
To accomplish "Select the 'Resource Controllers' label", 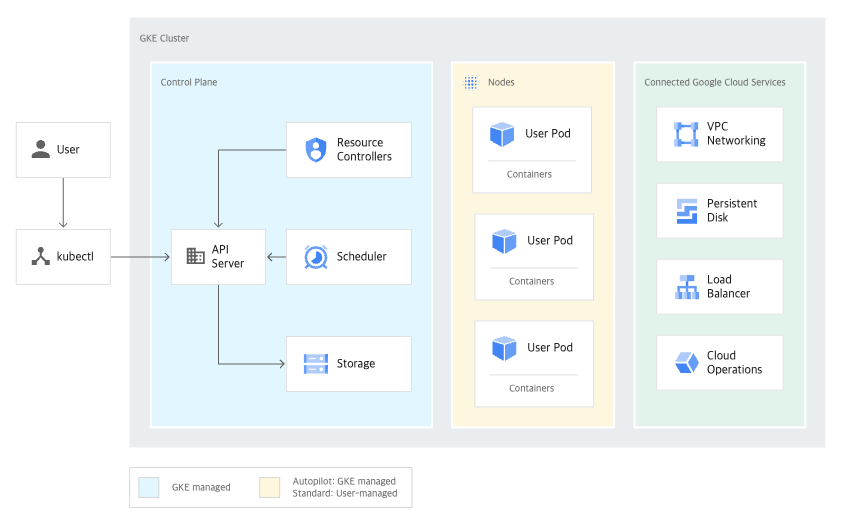I will [364, 150].
